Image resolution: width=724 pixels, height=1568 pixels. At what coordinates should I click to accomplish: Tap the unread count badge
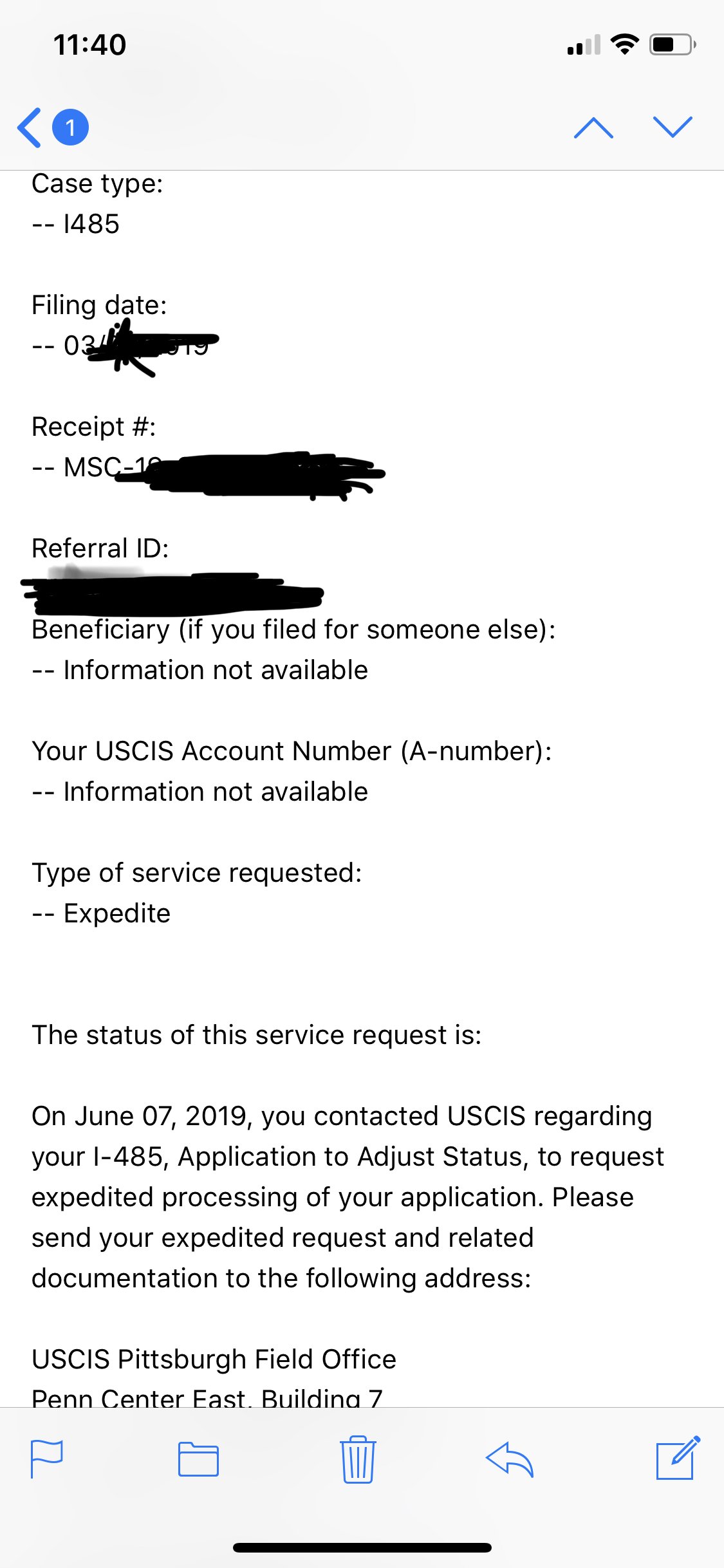70,127
